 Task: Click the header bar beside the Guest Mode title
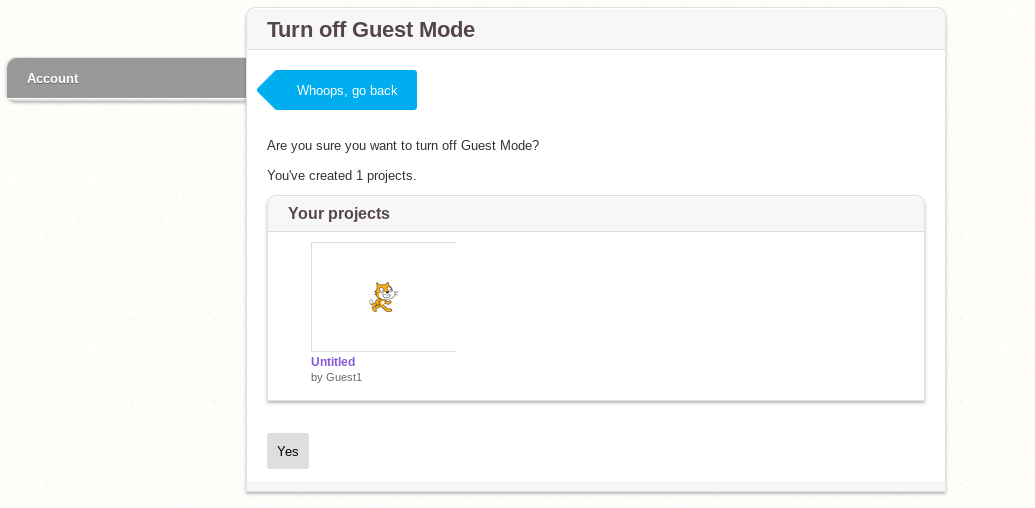click(x=700, y=30)
